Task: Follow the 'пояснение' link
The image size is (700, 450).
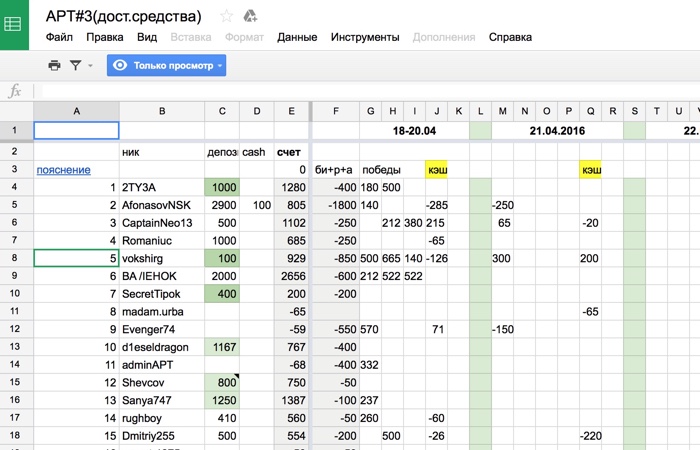Action: click(63, 170)
